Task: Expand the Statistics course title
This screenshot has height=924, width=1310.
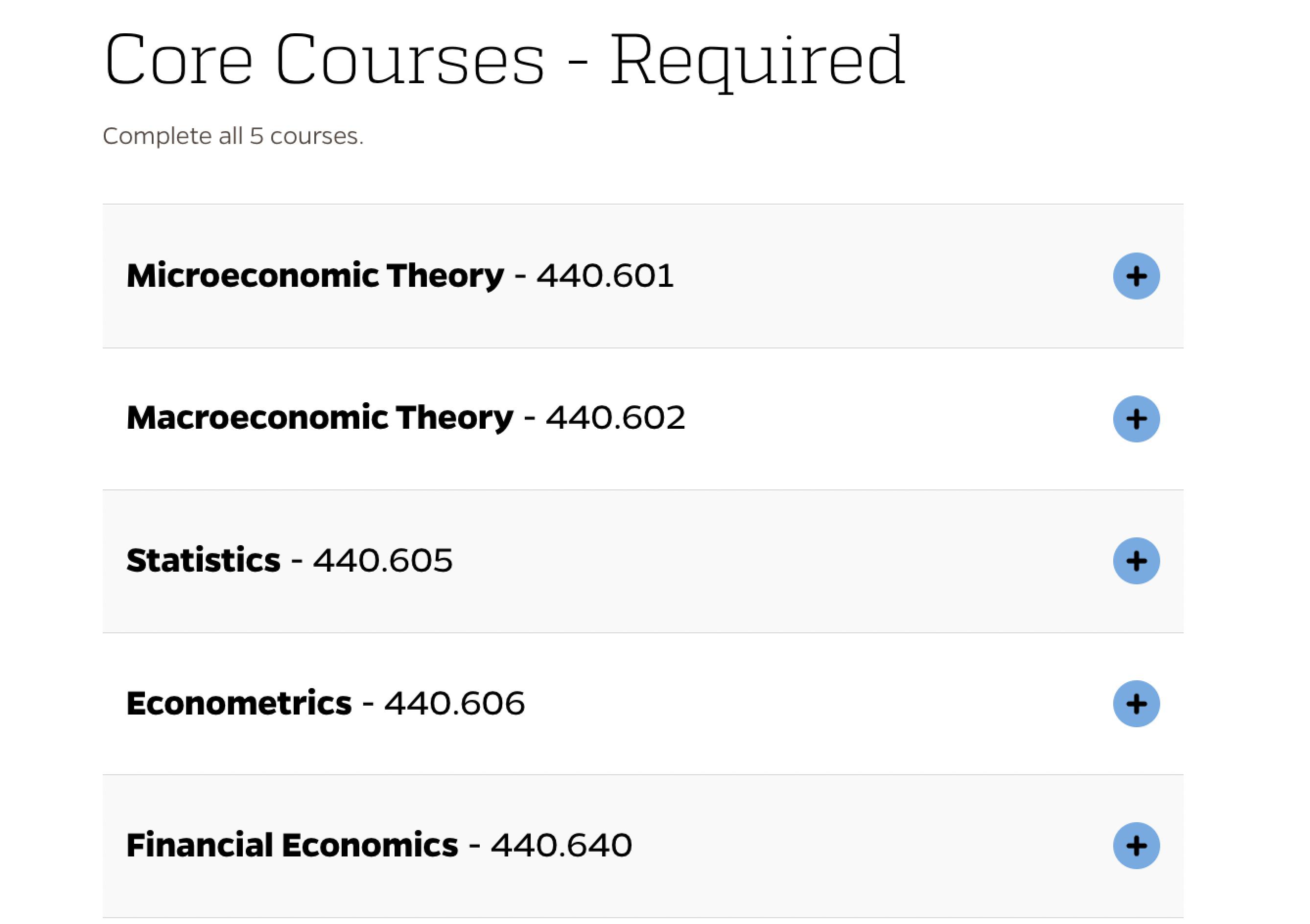Action: pos(203,560)
